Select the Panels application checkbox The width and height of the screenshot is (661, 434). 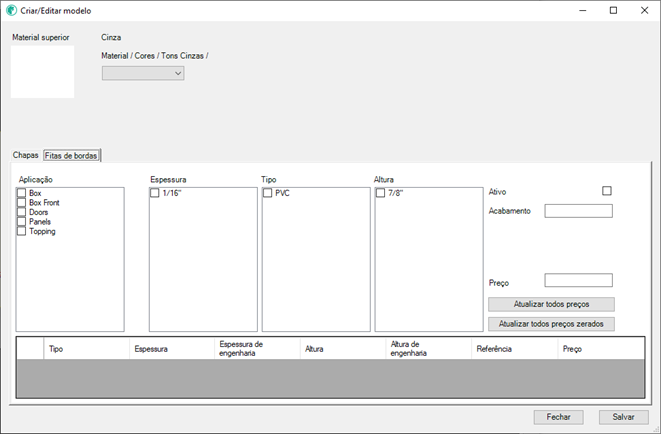pos(22,222)
